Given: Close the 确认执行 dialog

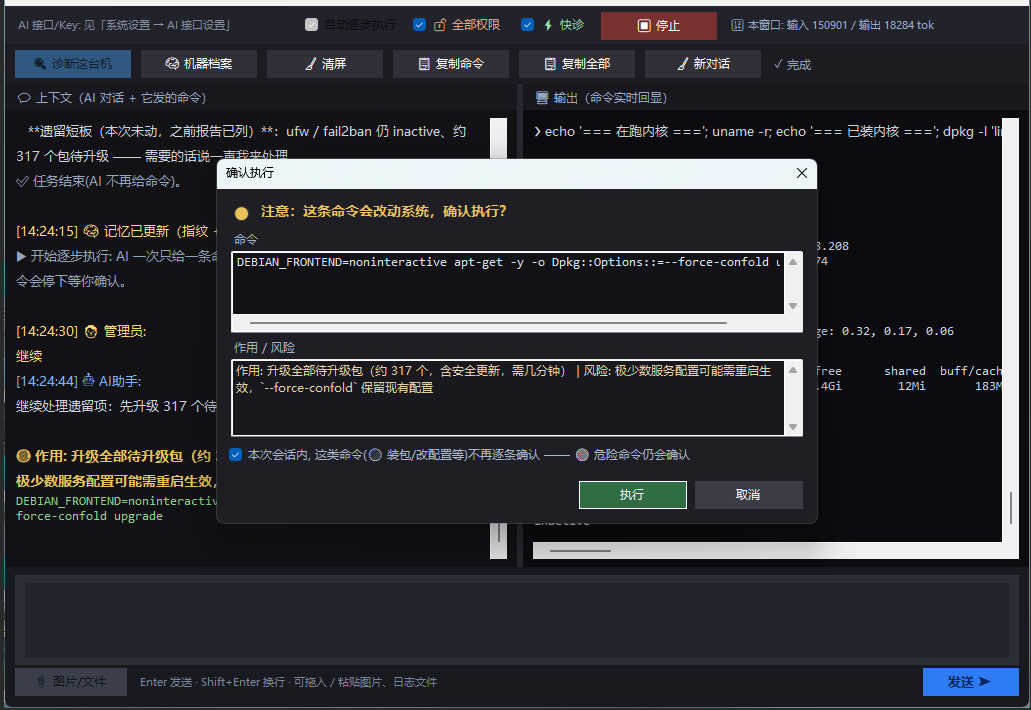Looking at the screenshot, I should 802,173.
